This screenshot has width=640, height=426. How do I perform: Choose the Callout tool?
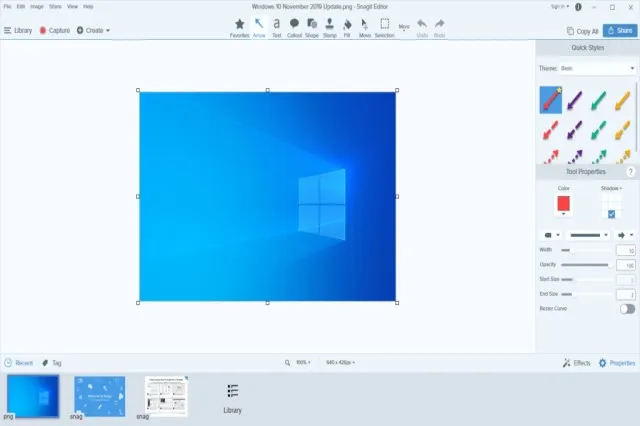point(294,25)
